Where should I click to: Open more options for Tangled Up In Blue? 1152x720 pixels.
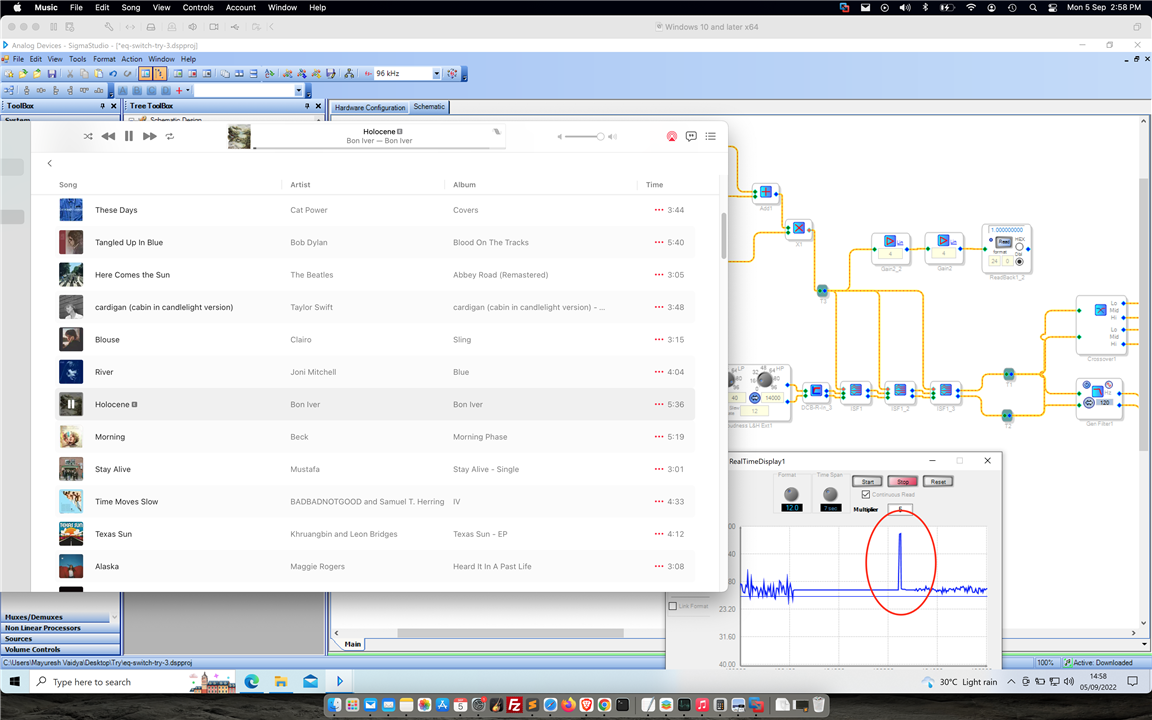coord(658,242)
